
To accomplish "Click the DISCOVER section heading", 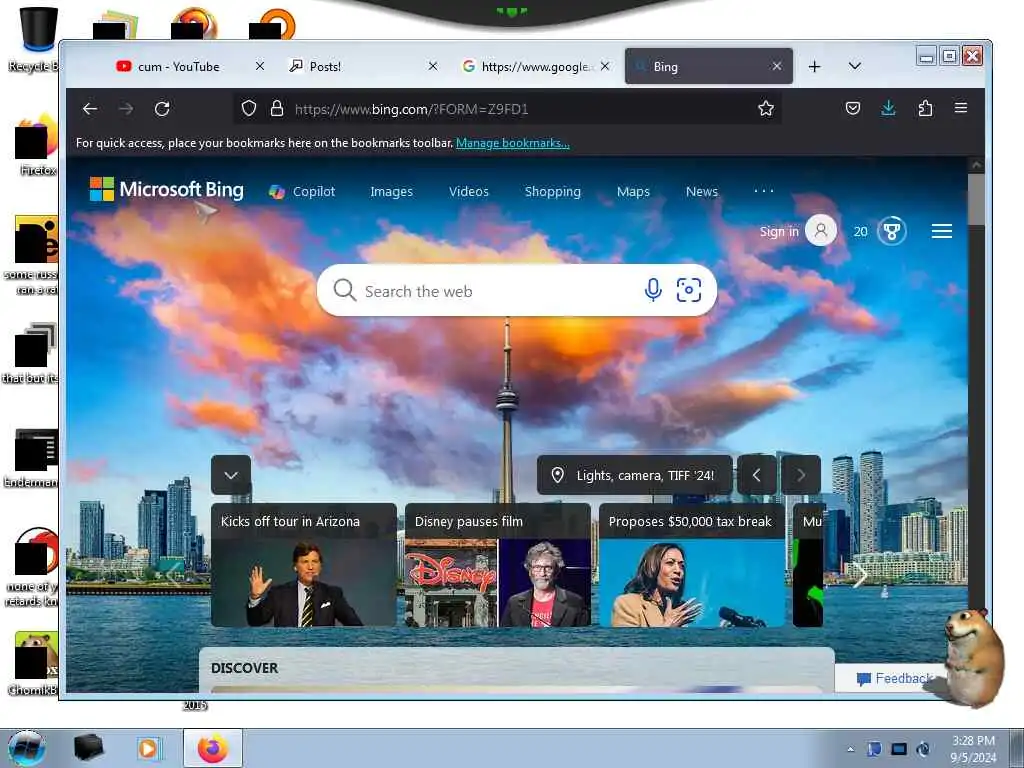I will [244, 668].
